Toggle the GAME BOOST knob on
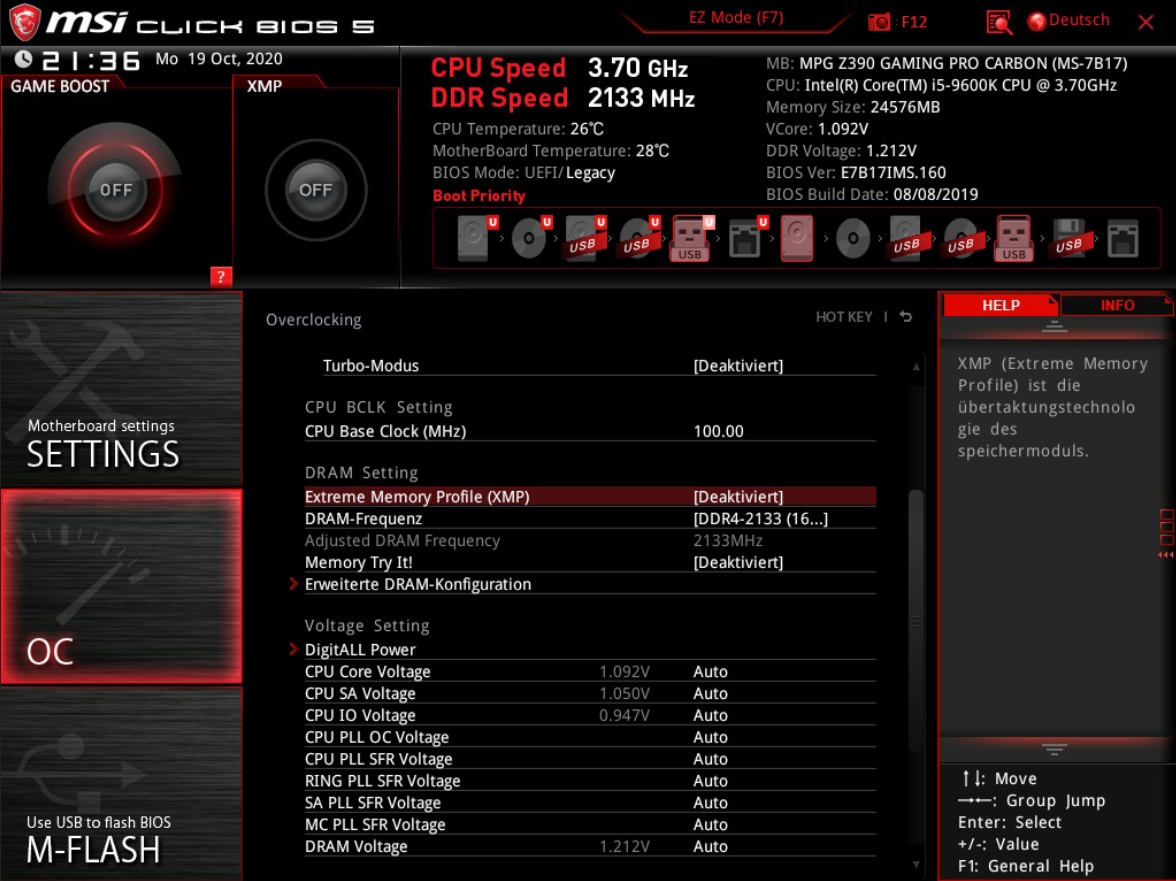Screen dimensions: 1176x881 click(x=116, y=190)
